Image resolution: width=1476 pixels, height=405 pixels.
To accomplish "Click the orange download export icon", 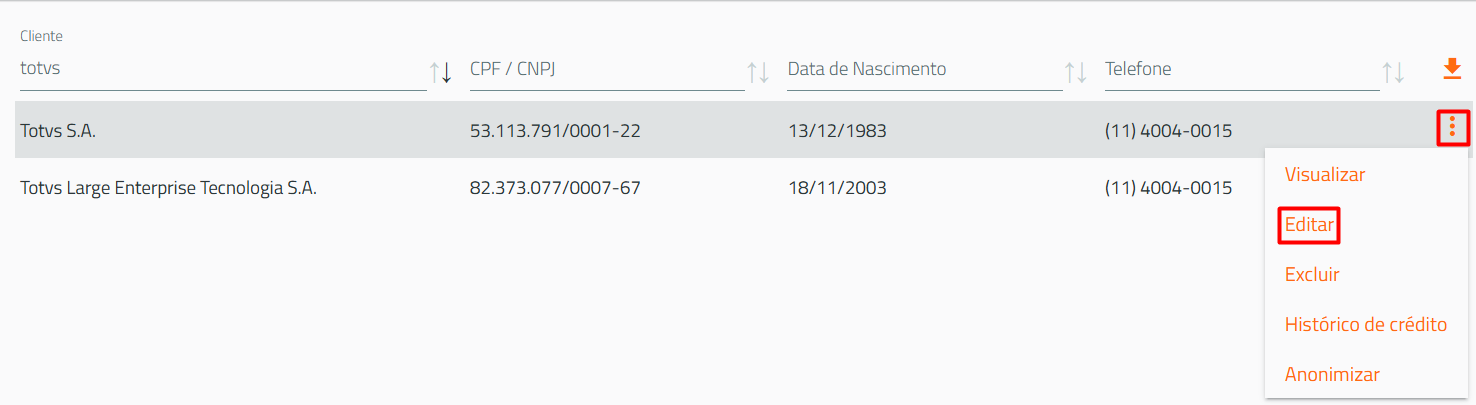I will [1452, 69].
